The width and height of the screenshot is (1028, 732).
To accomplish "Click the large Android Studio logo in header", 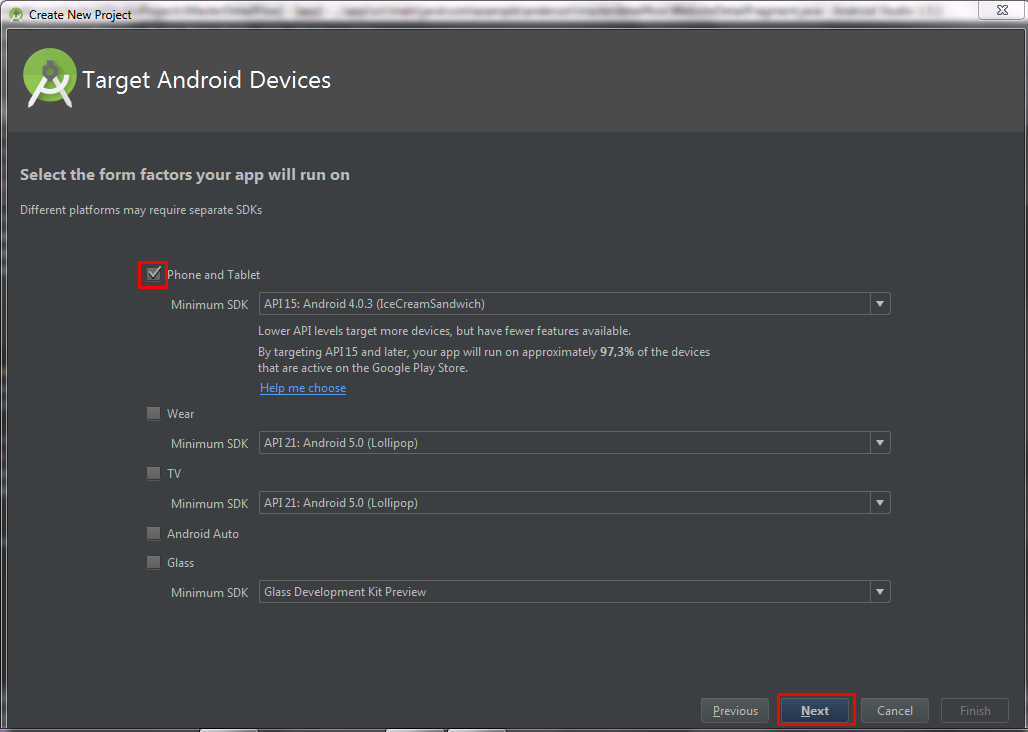I will [x=50, y=80].
